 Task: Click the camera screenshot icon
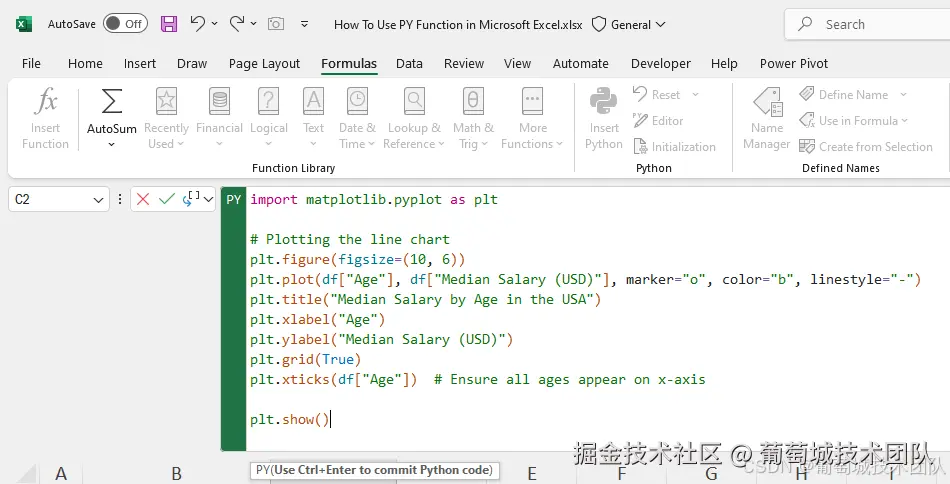point(276,24)
